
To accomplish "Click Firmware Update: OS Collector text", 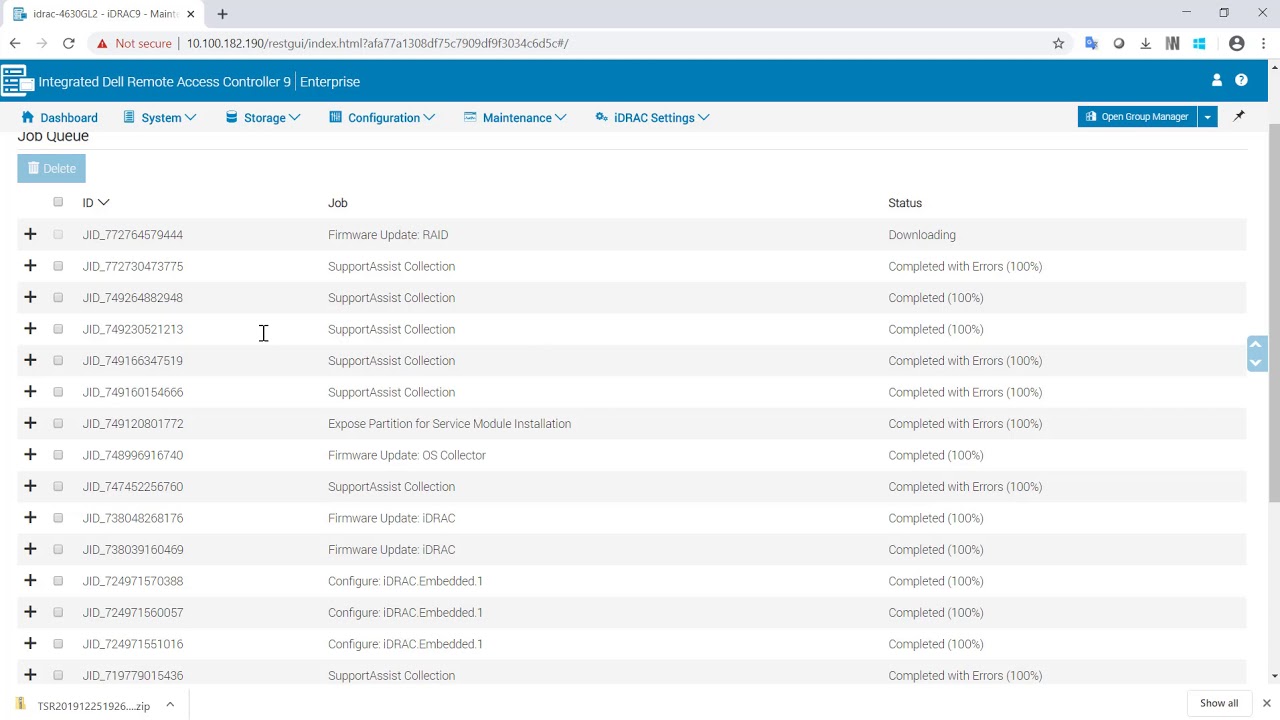I will [407, 455].
